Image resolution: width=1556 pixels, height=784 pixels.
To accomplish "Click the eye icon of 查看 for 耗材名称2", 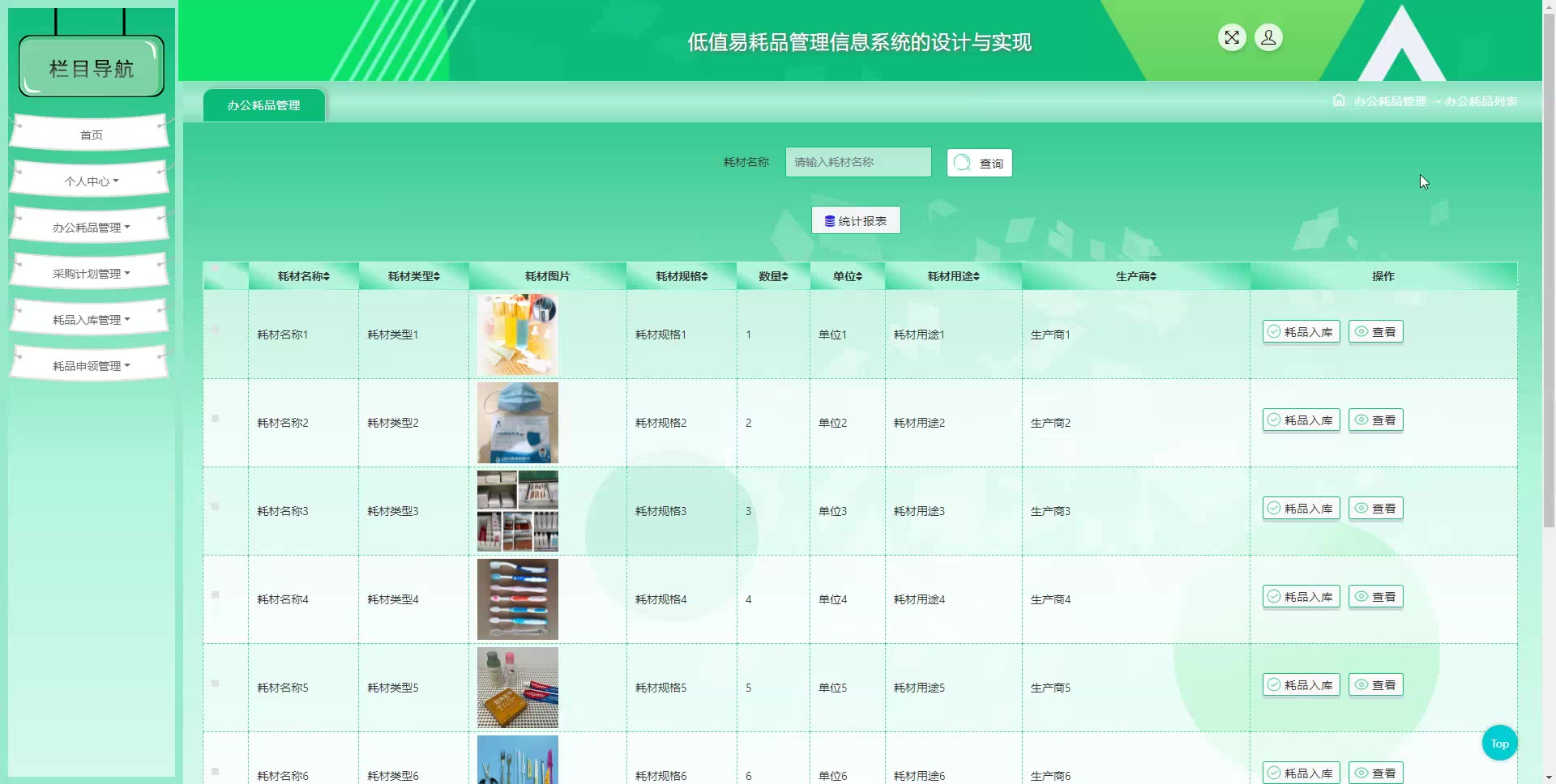I will point(1361,420).
